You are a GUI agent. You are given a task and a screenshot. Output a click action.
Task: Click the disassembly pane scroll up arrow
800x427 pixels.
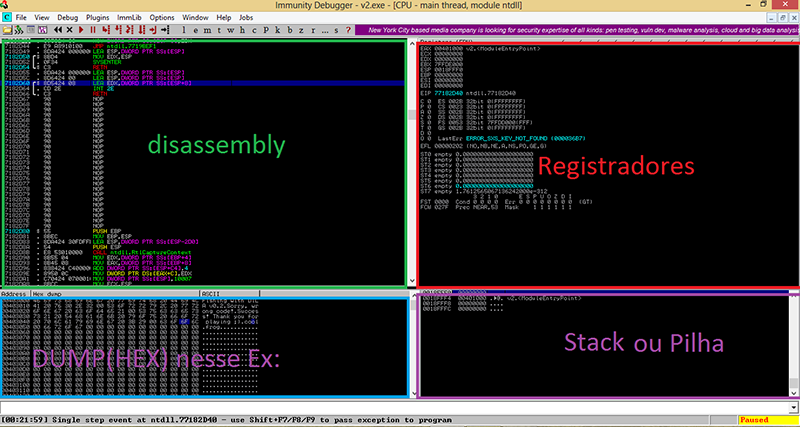point(412,42)
